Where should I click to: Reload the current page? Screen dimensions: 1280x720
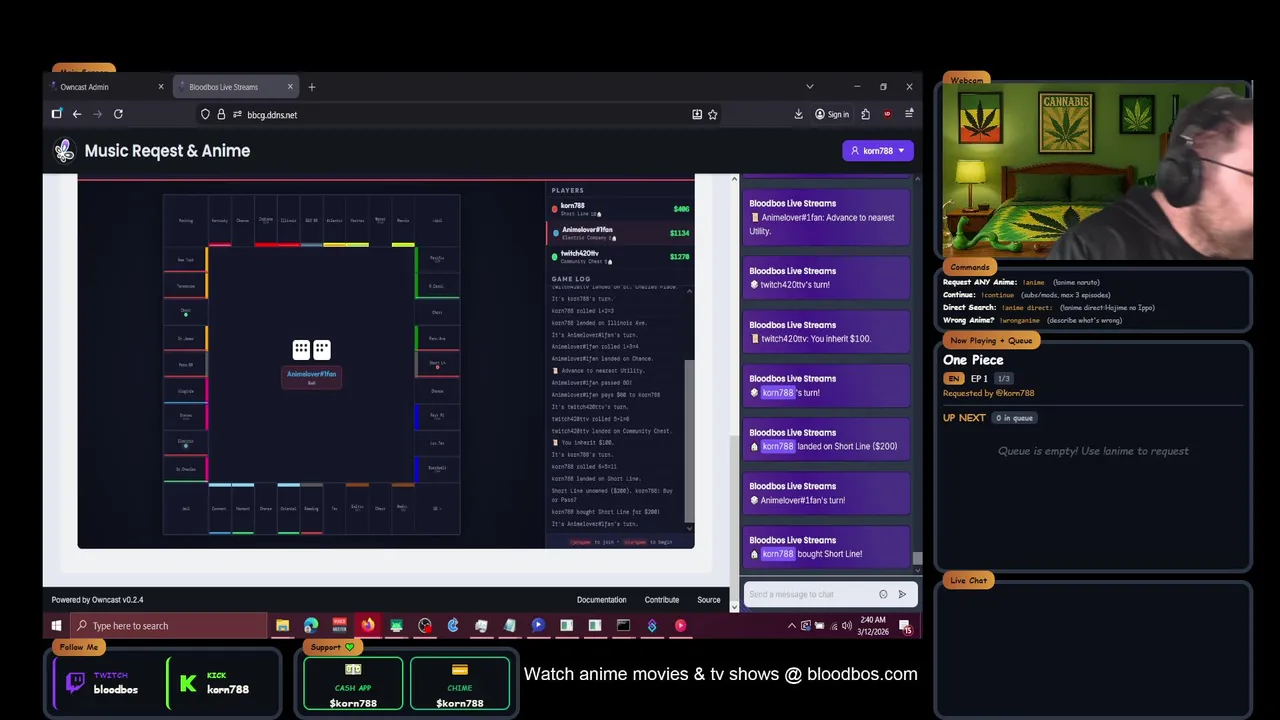point(118,115)
